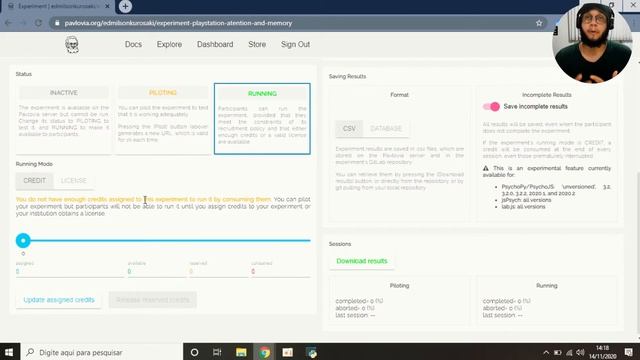
Task: Click the credits slider handle
Action: 23,240
